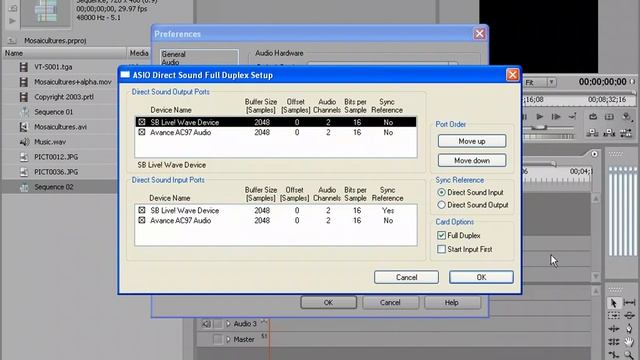640x360 pixels.
Task: Click OK in Preferences window
Action: (328, 302)
